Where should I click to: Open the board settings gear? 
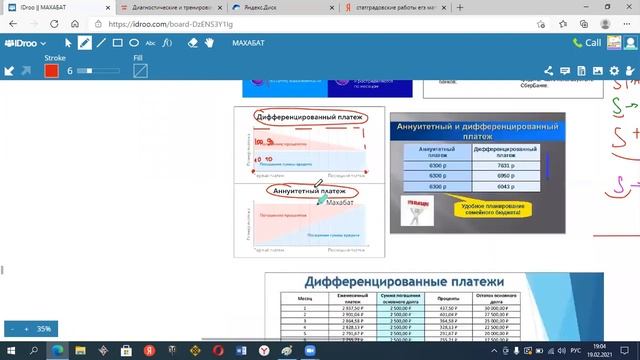click(614, 71)
